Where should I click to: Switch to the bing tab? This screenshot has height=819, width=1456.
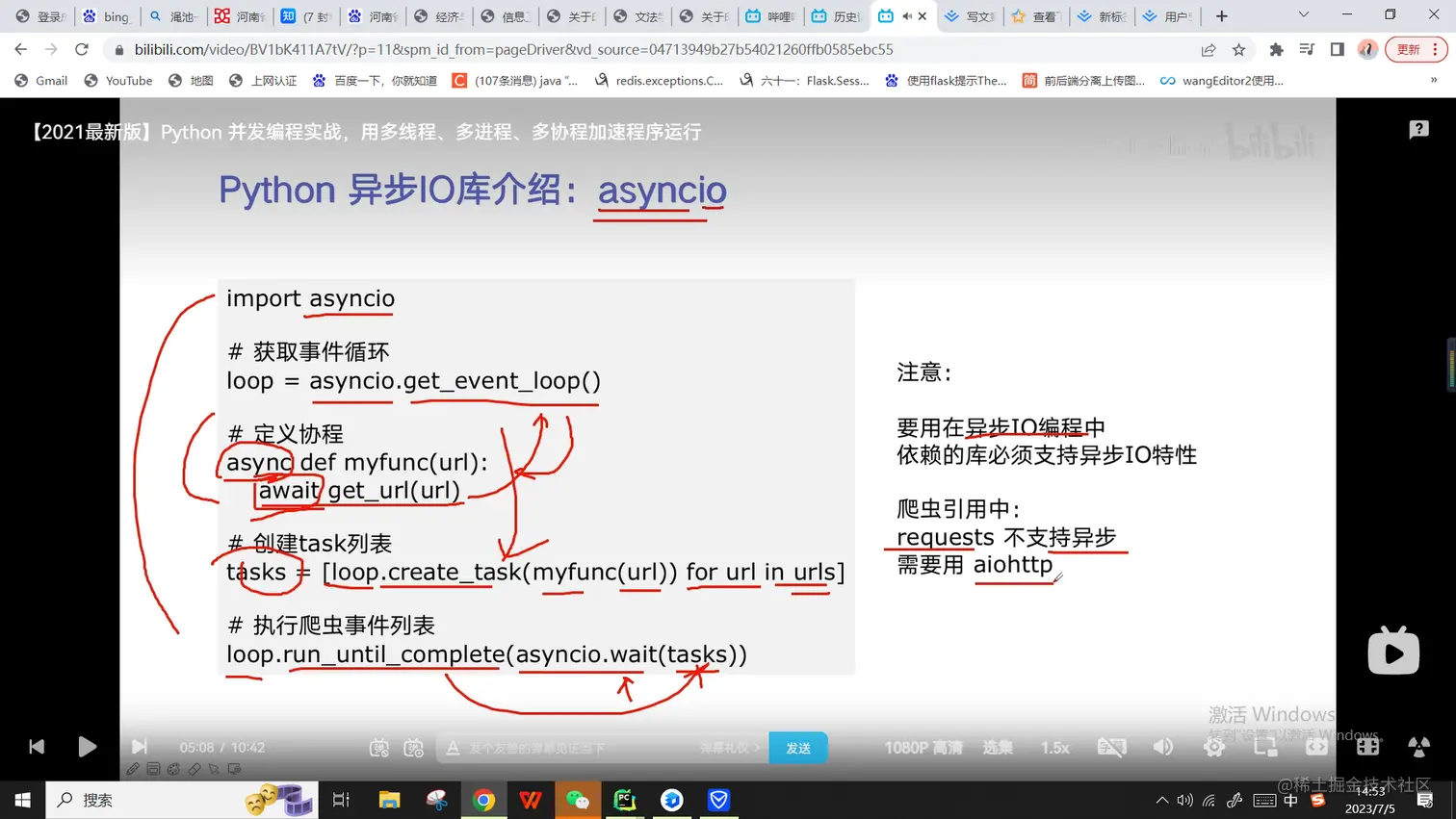(107, 16)
